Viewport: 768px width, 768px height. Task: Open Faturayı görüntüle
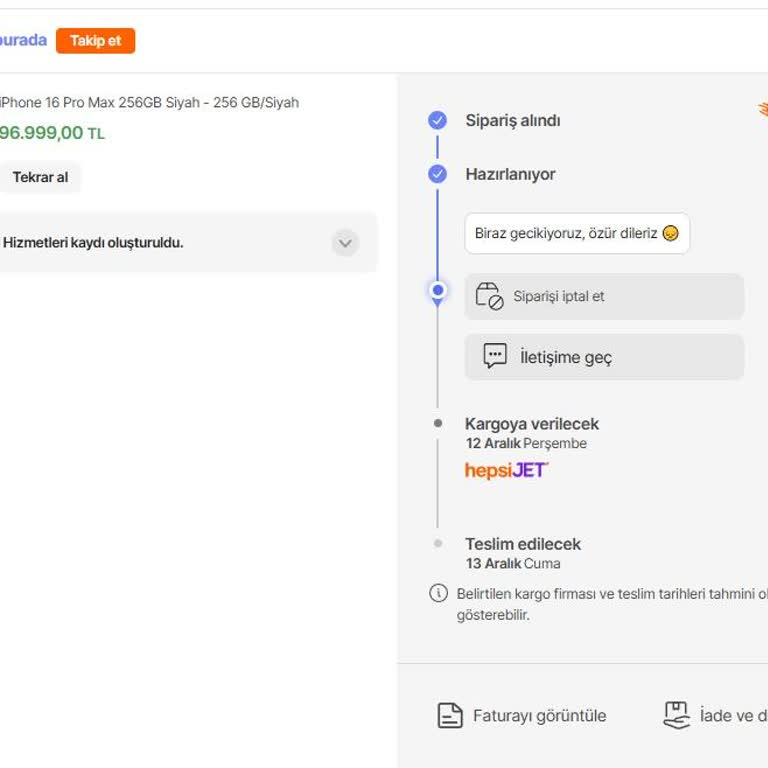pos(539,716)
